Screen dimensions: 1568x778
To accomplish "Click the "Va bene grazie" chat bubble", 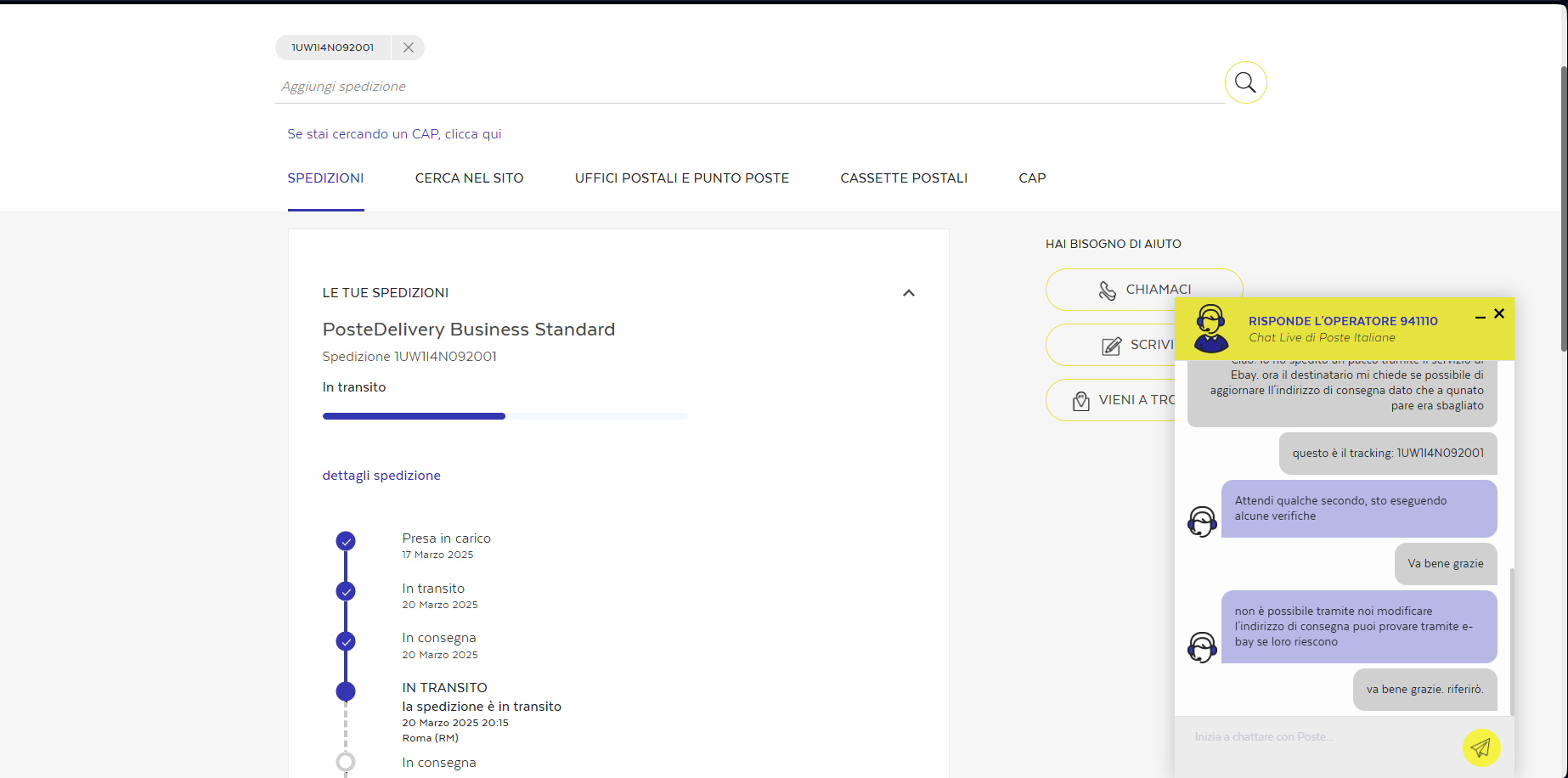I will point(1446,564).
